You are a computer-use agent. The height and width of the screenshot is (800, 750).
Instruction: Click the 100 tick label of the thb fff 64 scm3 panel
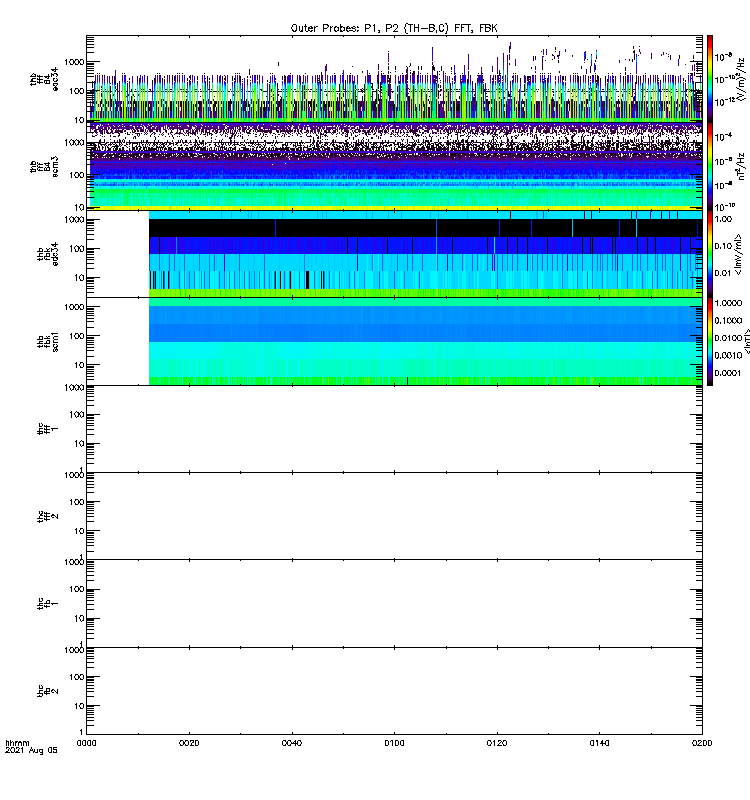click(77, 175)
